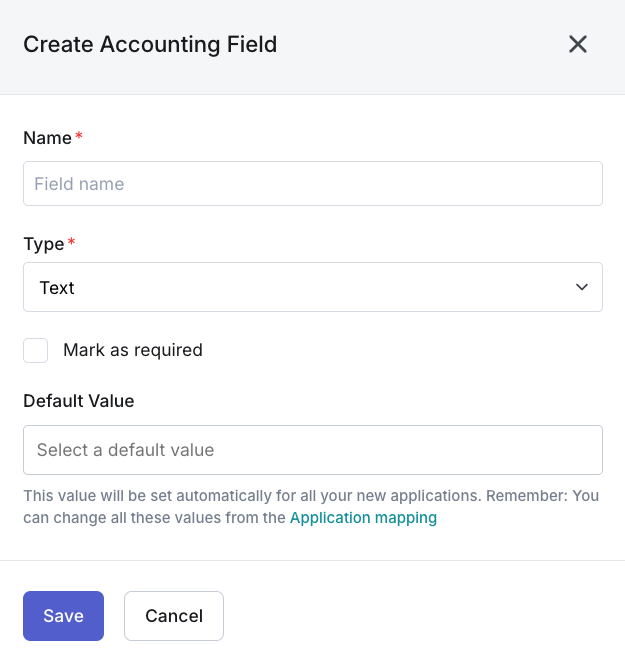Open the Type dropdown
This screenshot has width=625, height=660.
[x=312, y=287]
